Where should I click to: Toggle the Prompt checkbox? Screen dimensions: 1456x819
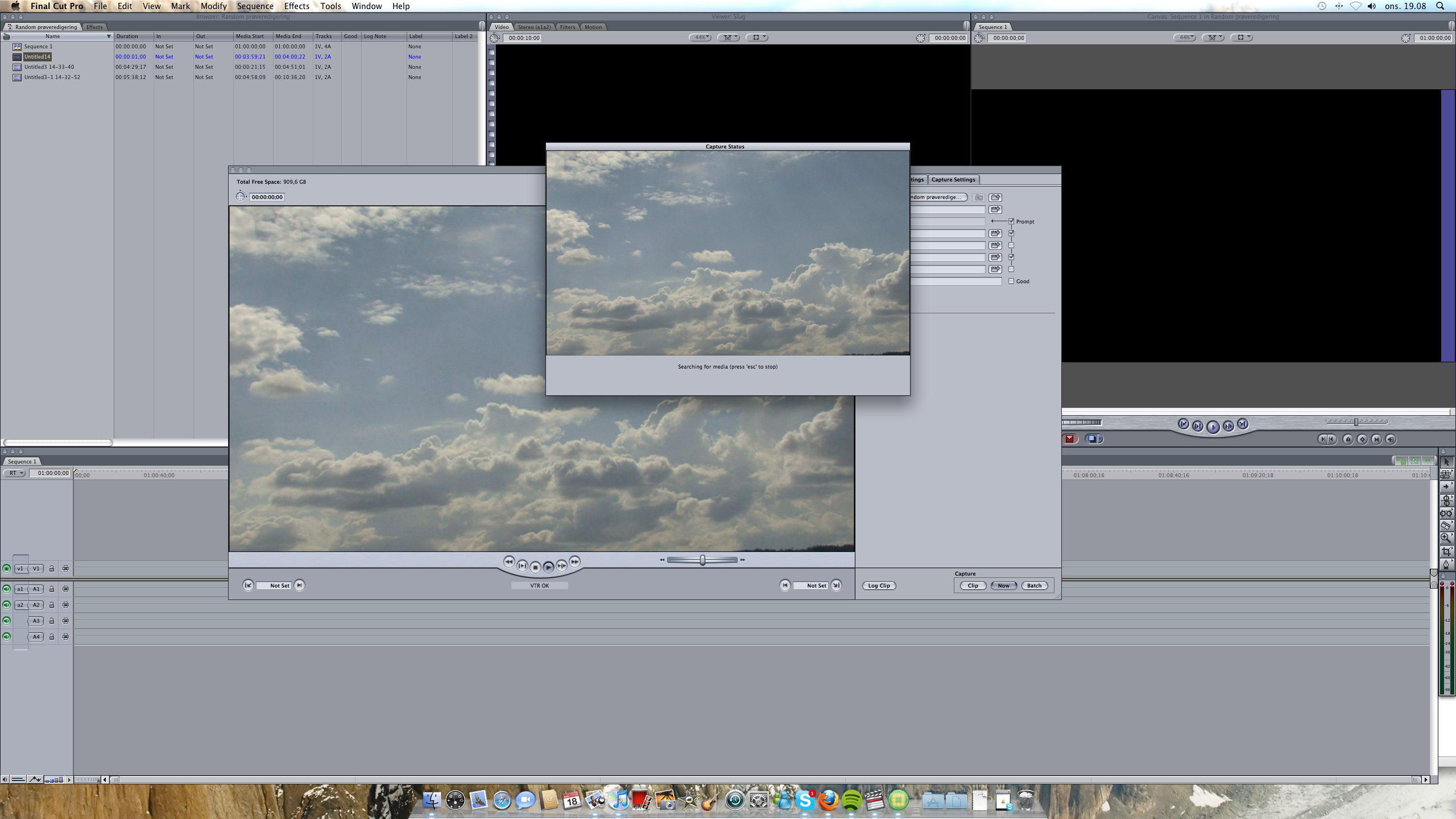pyautogui.click(x=1011, y=221)
